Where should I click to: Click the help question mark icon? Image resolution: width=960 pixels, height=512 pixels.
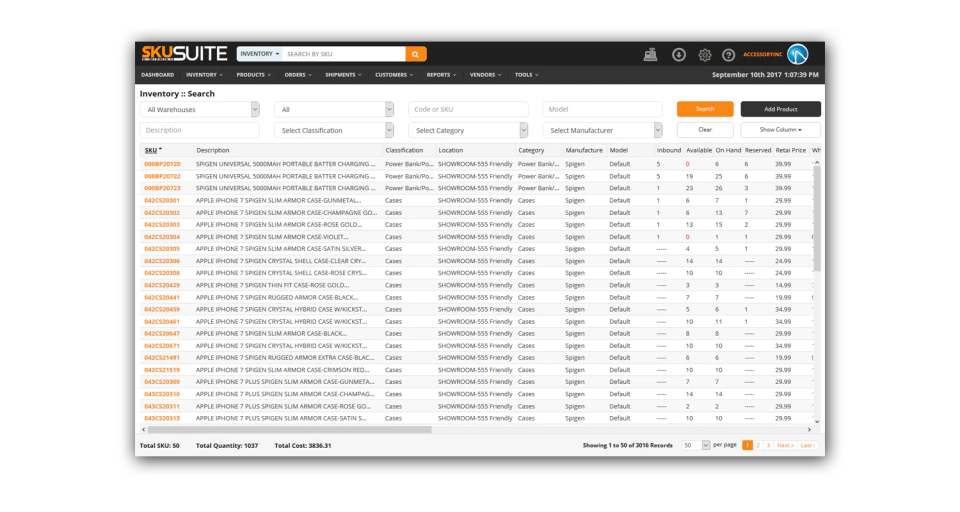tap(728, 55)
